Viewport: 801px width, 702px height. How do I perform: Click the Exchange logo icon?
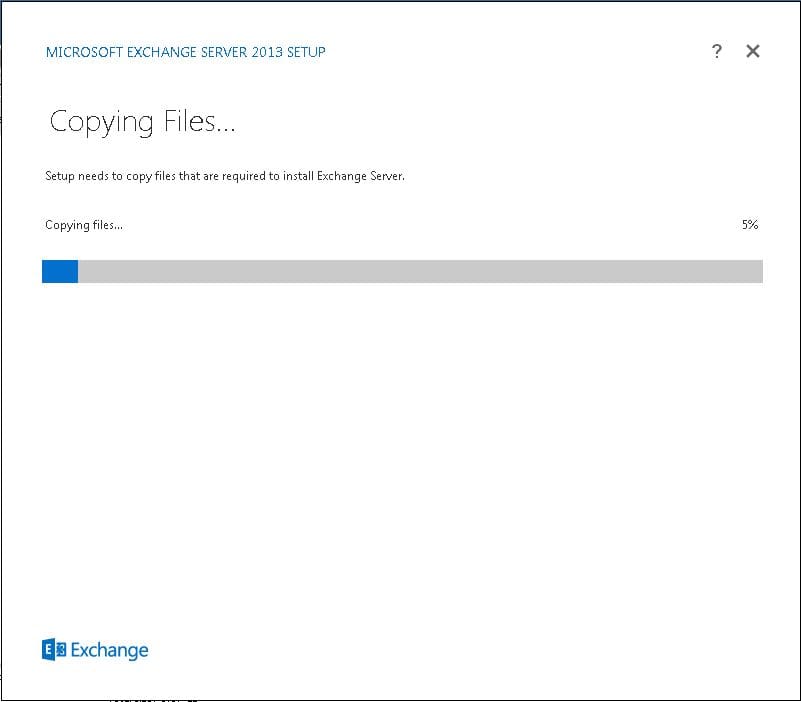click(54, 649)
